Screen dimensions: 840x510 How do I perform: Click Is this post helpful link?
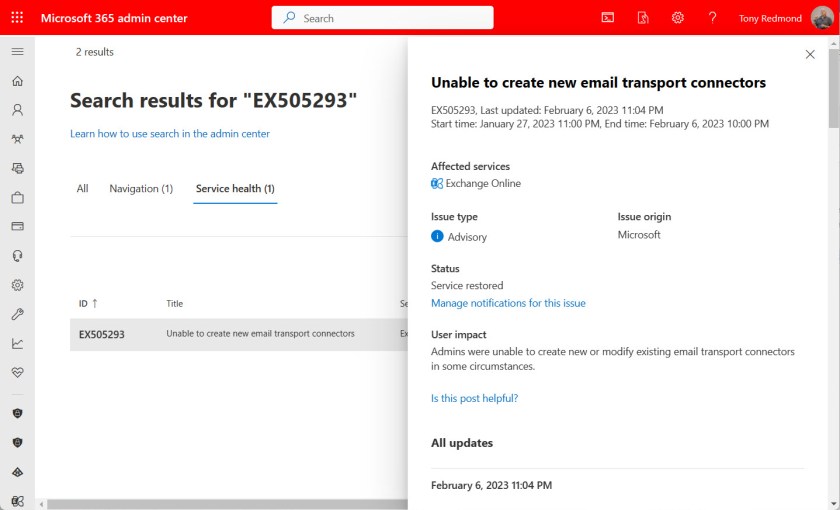point(475,398)
